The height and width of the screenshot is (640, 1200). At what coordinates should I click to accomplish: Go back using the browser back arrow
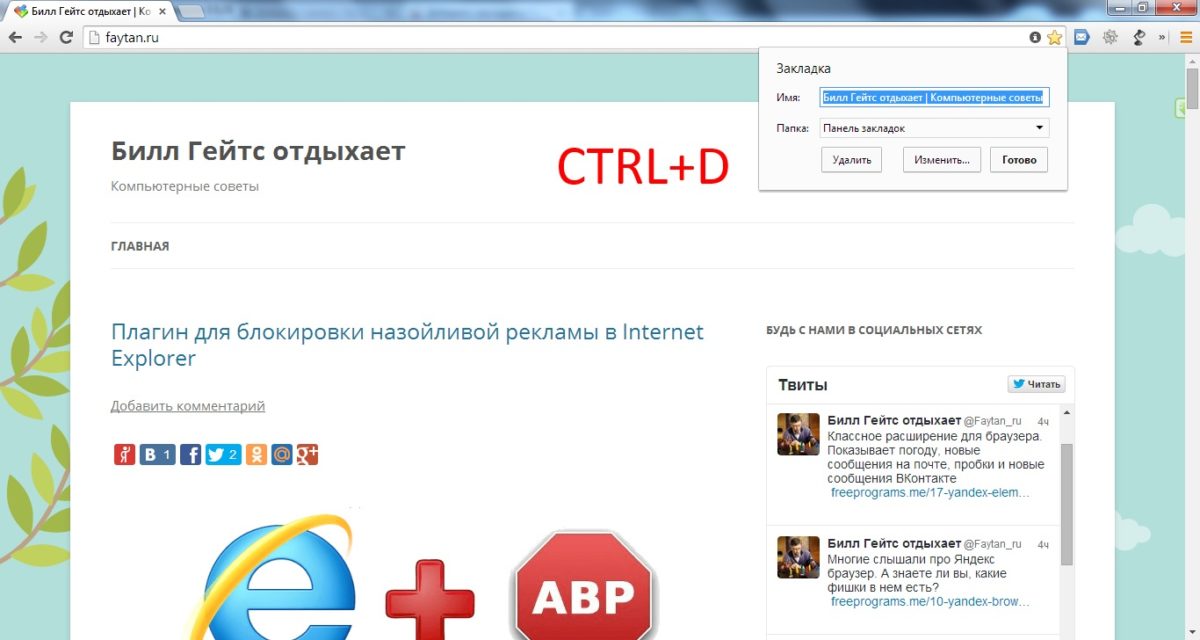click(15, 37)
